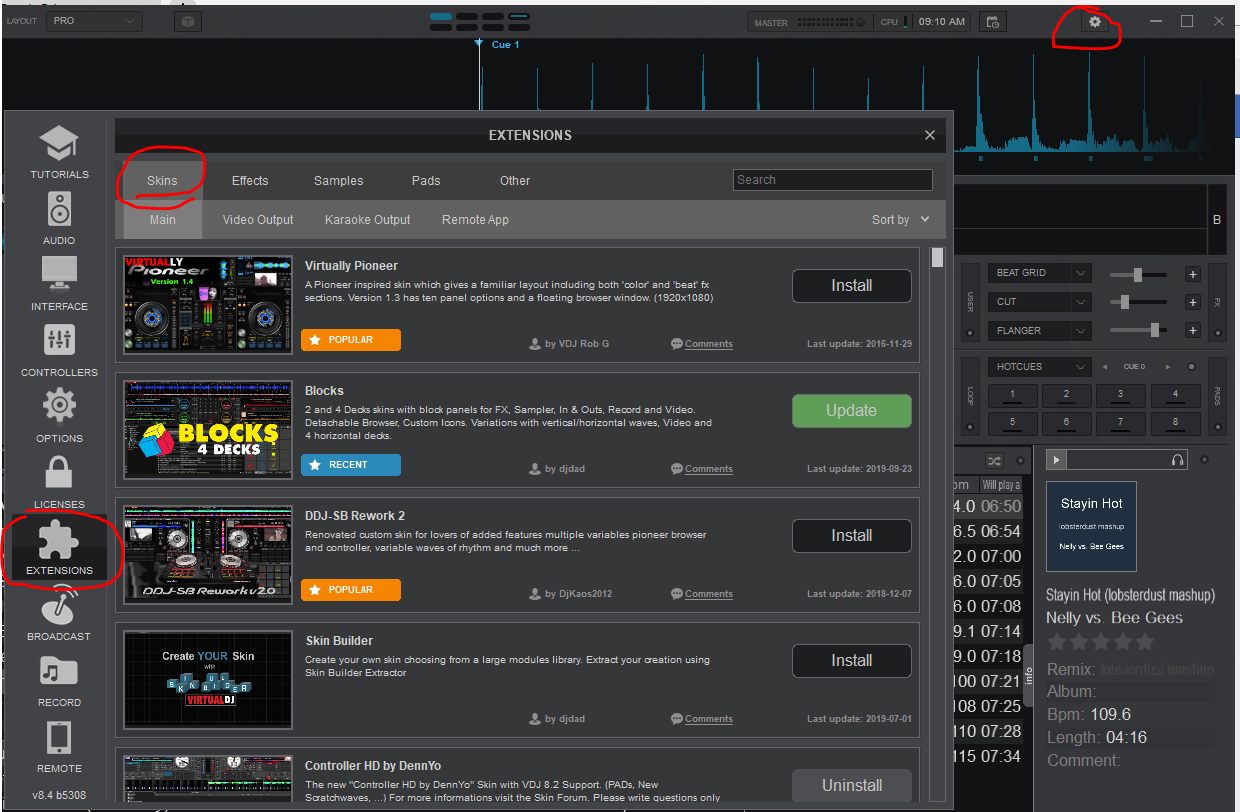Switch to the Effects tab

(249, 181)
